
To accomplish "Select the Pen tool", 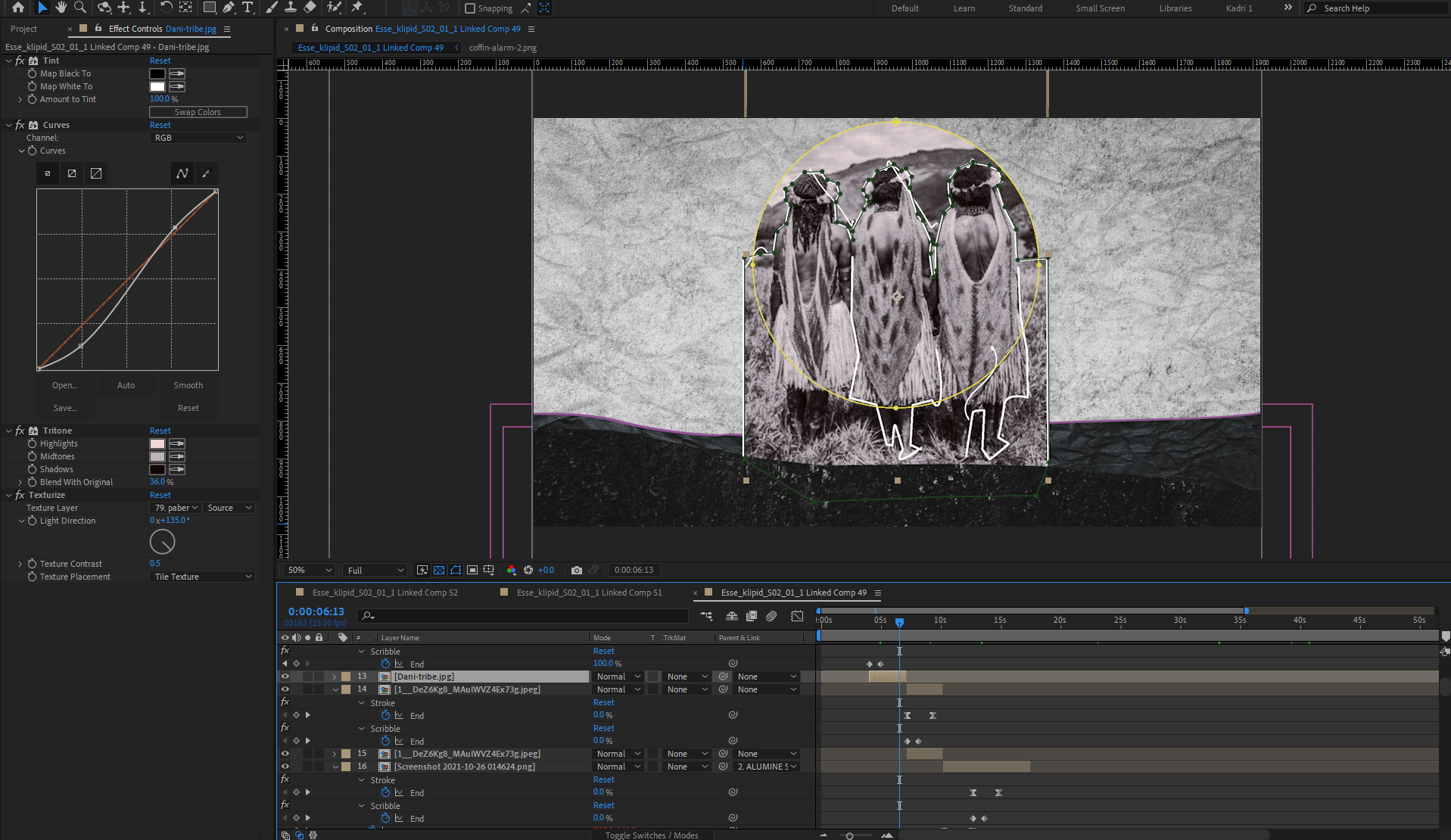I will pyautogui.click(x=228, y=8).
